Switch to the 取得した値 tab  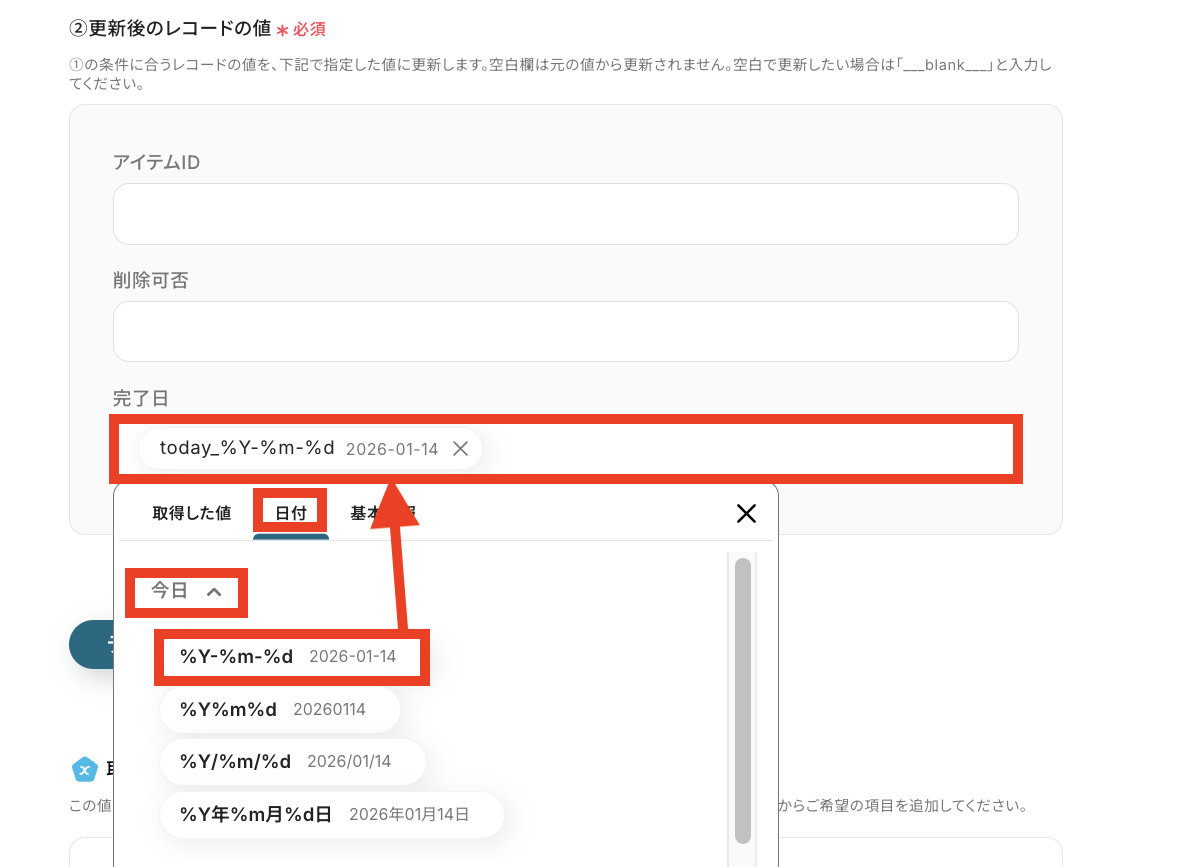coord(192,513)
